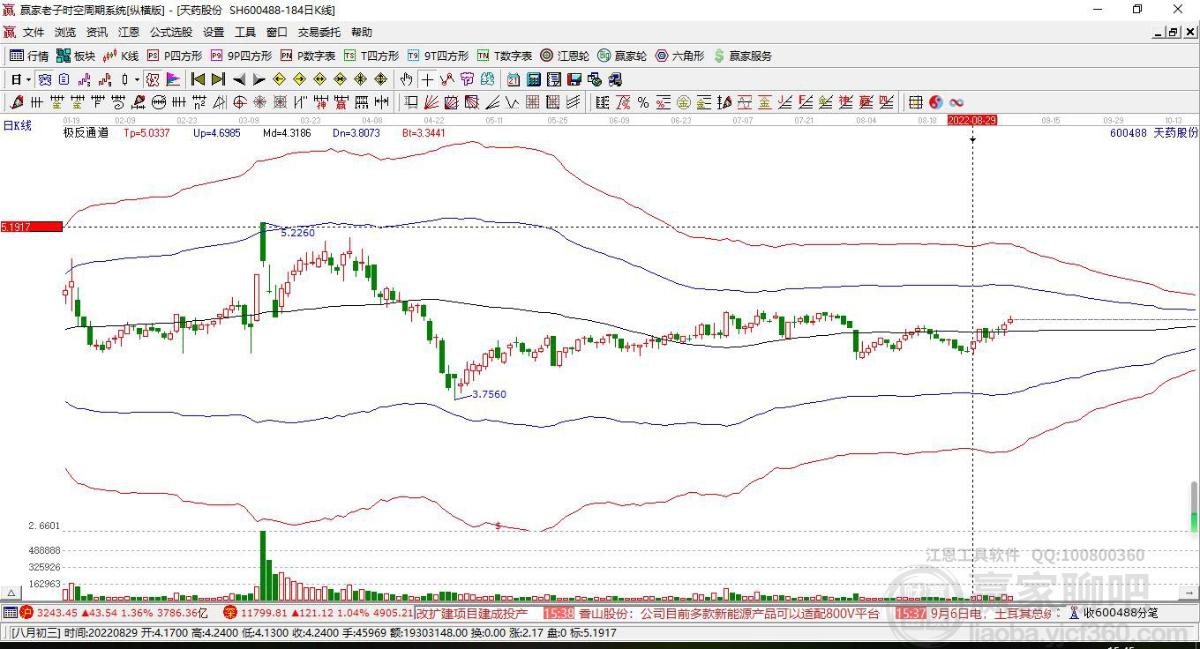1200x649 pixels.
Task: Click the 2022-08-29 date marker
Action: pos(973,119)
